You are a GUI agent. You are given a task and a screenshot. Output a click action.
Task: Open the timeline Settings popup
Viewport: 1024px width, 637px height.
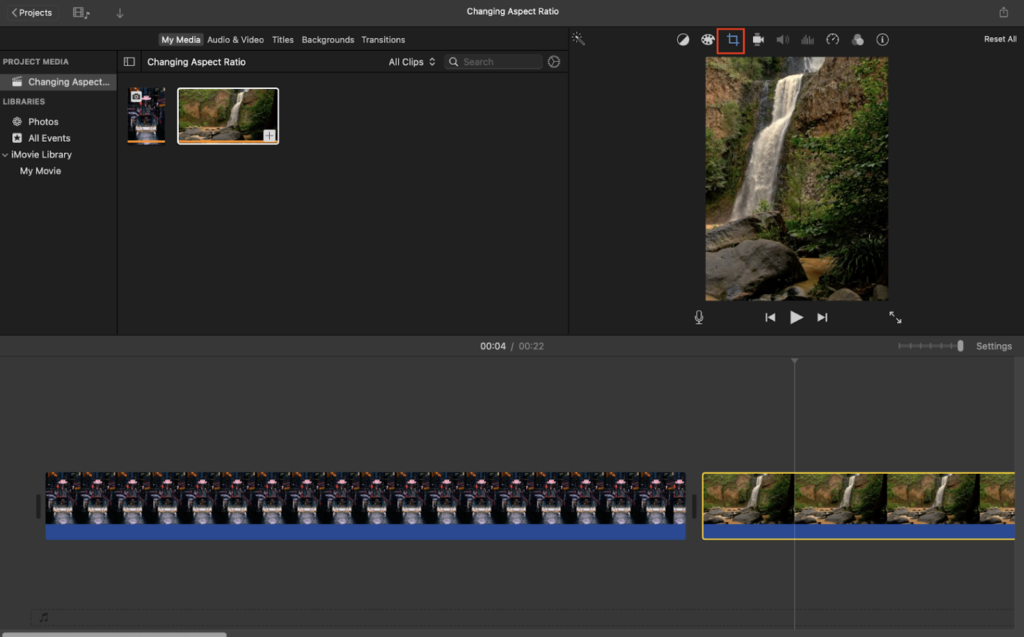(x=993, y=346)
